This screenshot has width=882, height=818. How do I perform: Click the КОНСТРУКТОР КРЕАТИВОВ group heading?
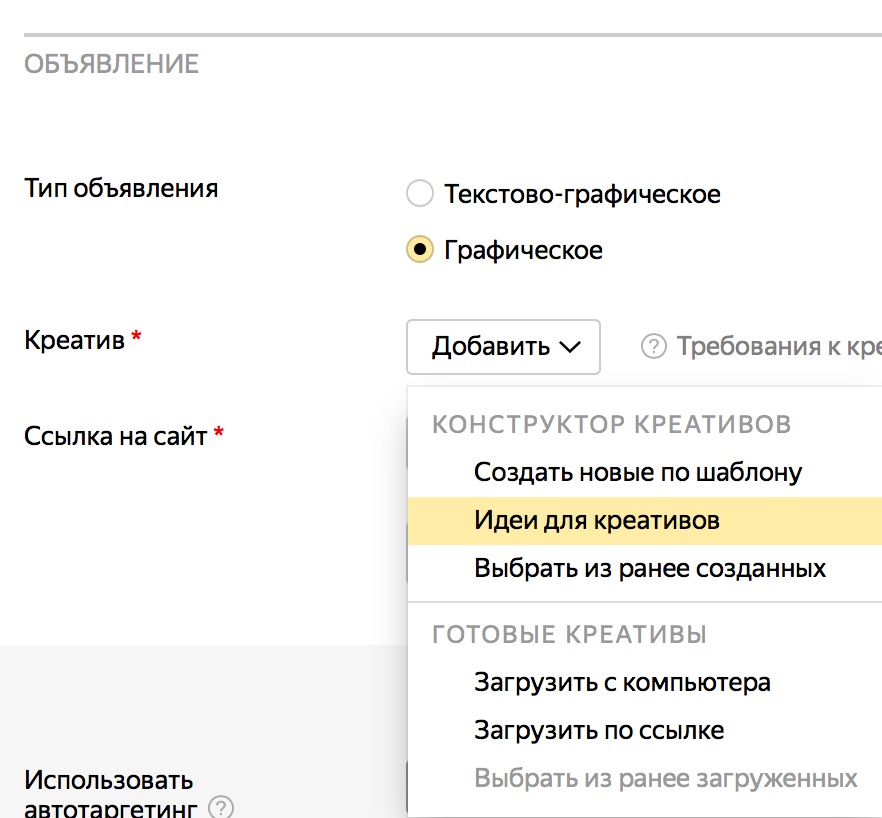pyautogui.click(x=611, y=424)
